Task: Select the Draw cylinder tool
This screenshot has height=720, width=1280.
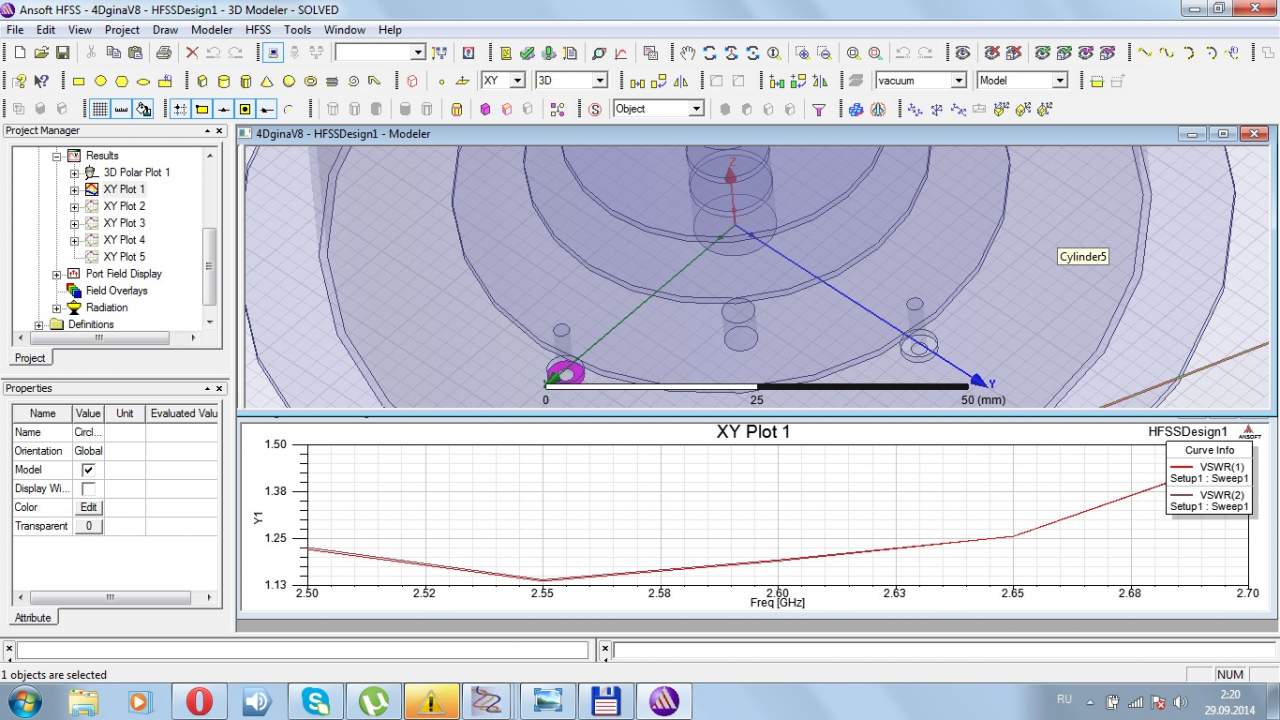Action: click(x=223, y=81)
